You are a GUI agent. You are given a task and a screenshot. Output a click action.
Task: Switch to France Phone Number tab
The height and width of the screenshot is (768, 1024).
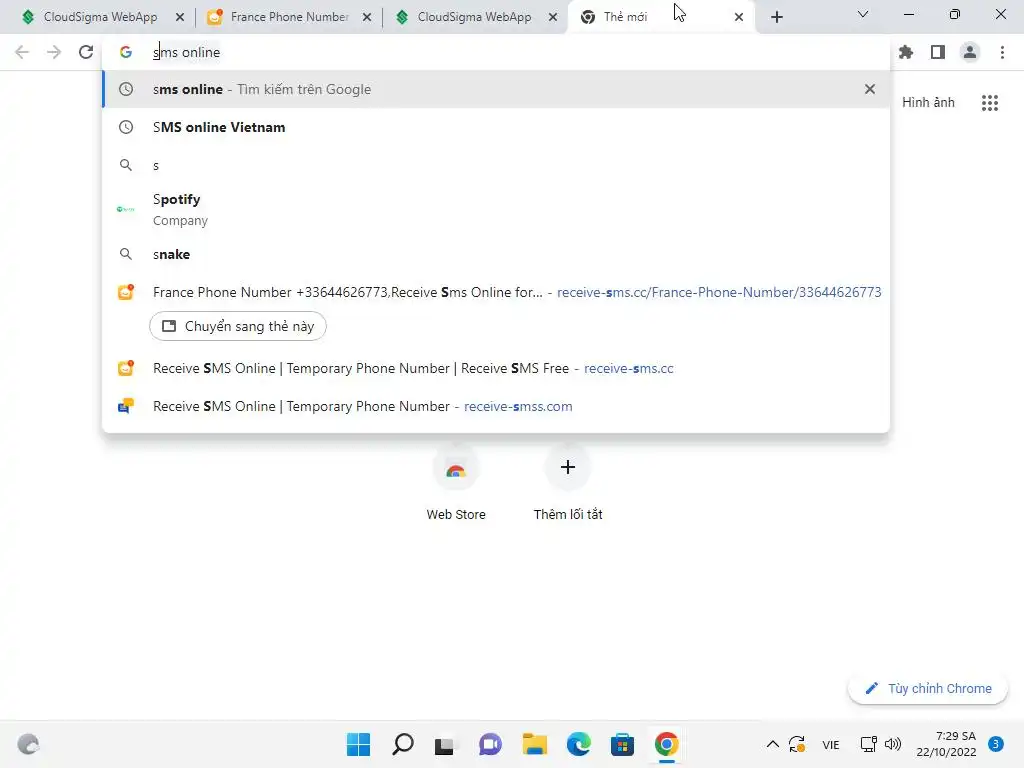click(289, 17)
